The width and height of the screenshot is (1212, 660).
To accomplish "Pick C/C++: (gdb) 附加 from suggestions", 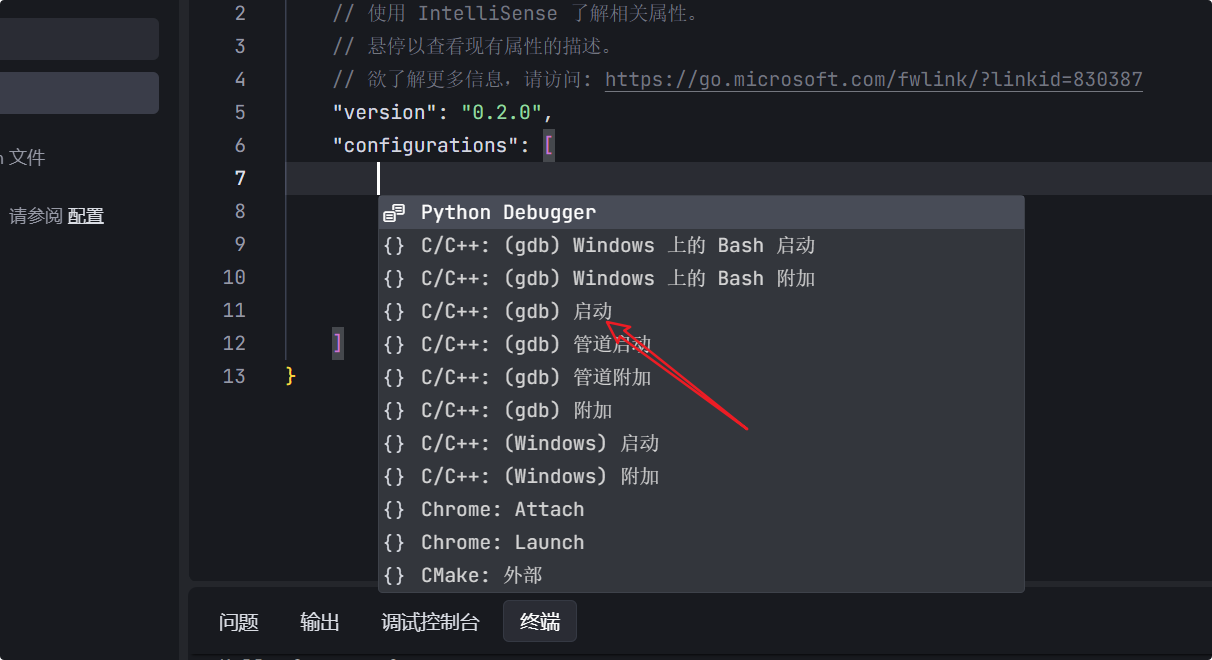I will (516, 410).
